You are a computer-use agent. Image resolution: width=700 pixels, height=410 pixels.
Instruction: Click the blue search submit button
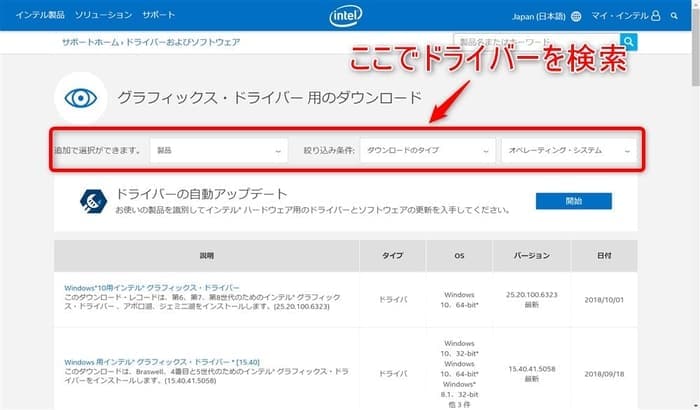click(629, 42)
